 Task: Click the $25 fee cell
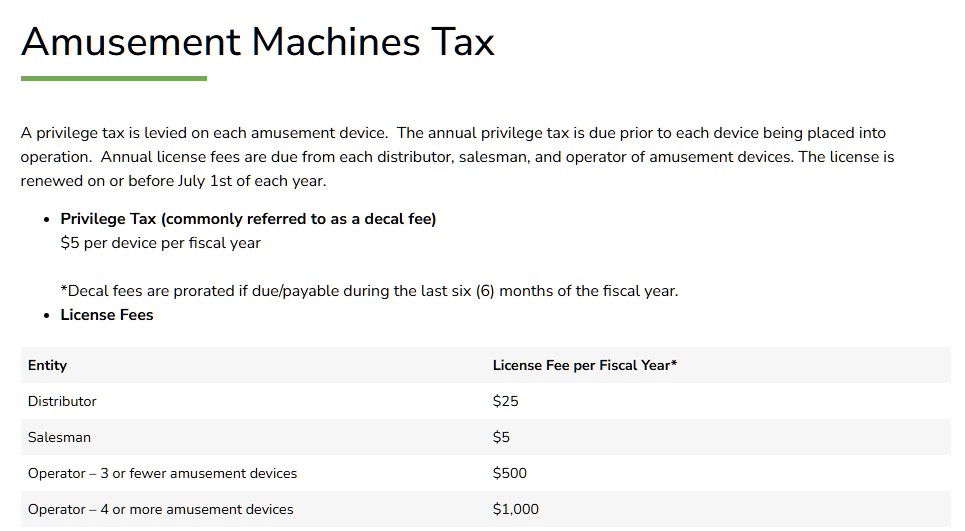(505, 401)
